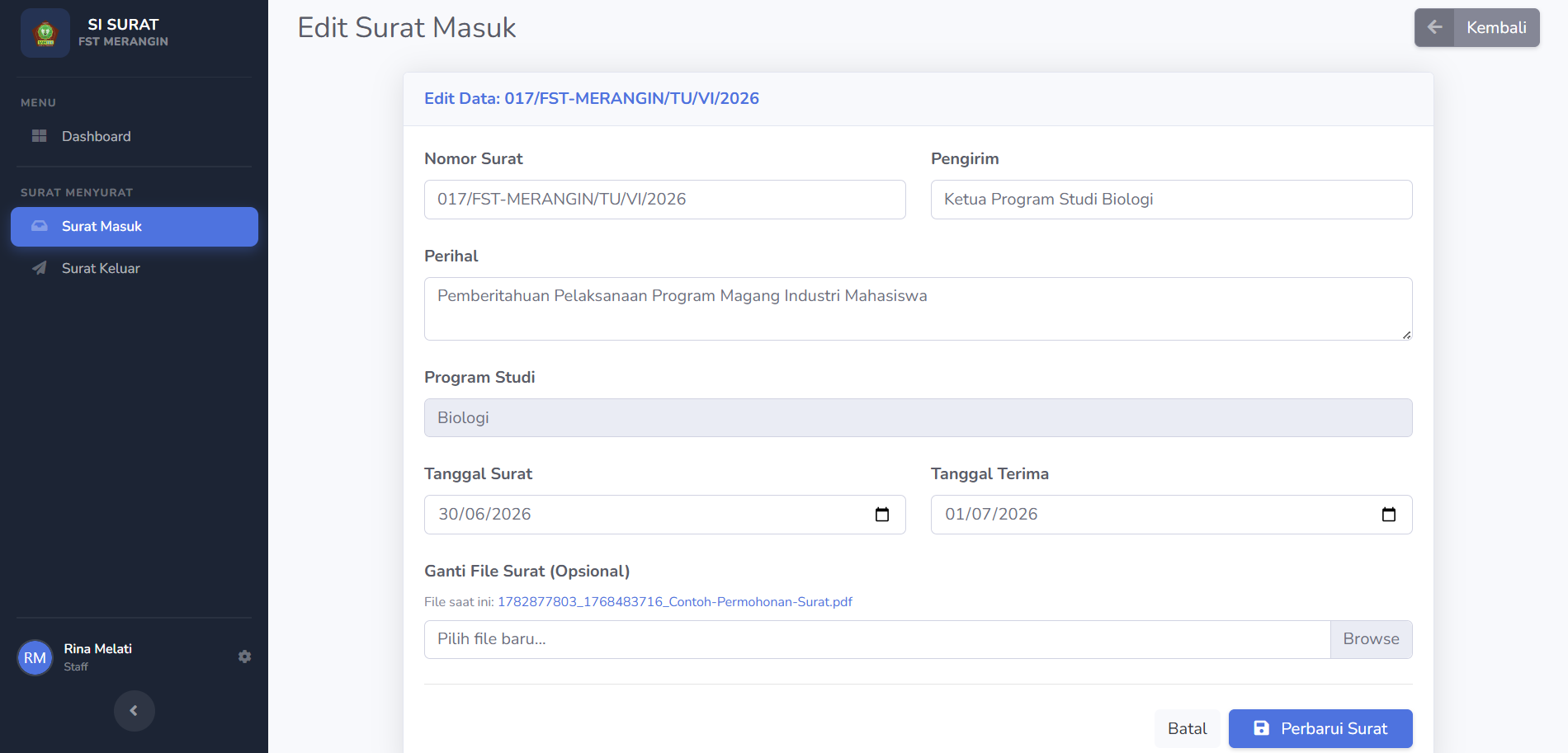This screenshot has height=753, width=1568.
Task: Focus the Nomor Surat input field
Action: [665, 200]
